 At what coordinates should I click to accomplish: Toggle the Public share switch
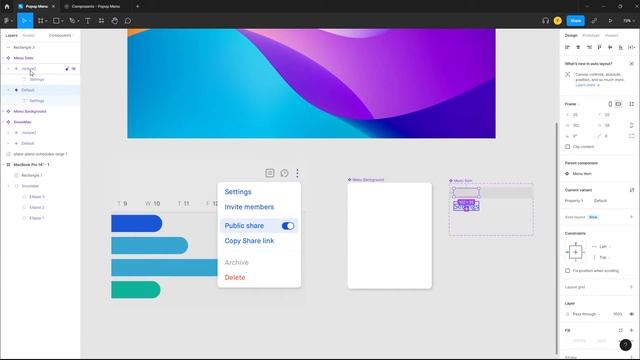point(288,226)
